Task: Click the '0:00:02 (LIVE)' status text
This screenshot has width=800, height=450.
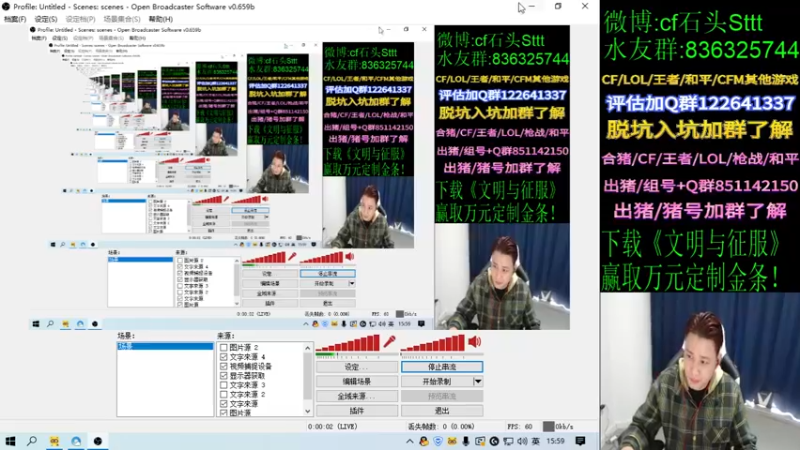Action: pos(333,427)
